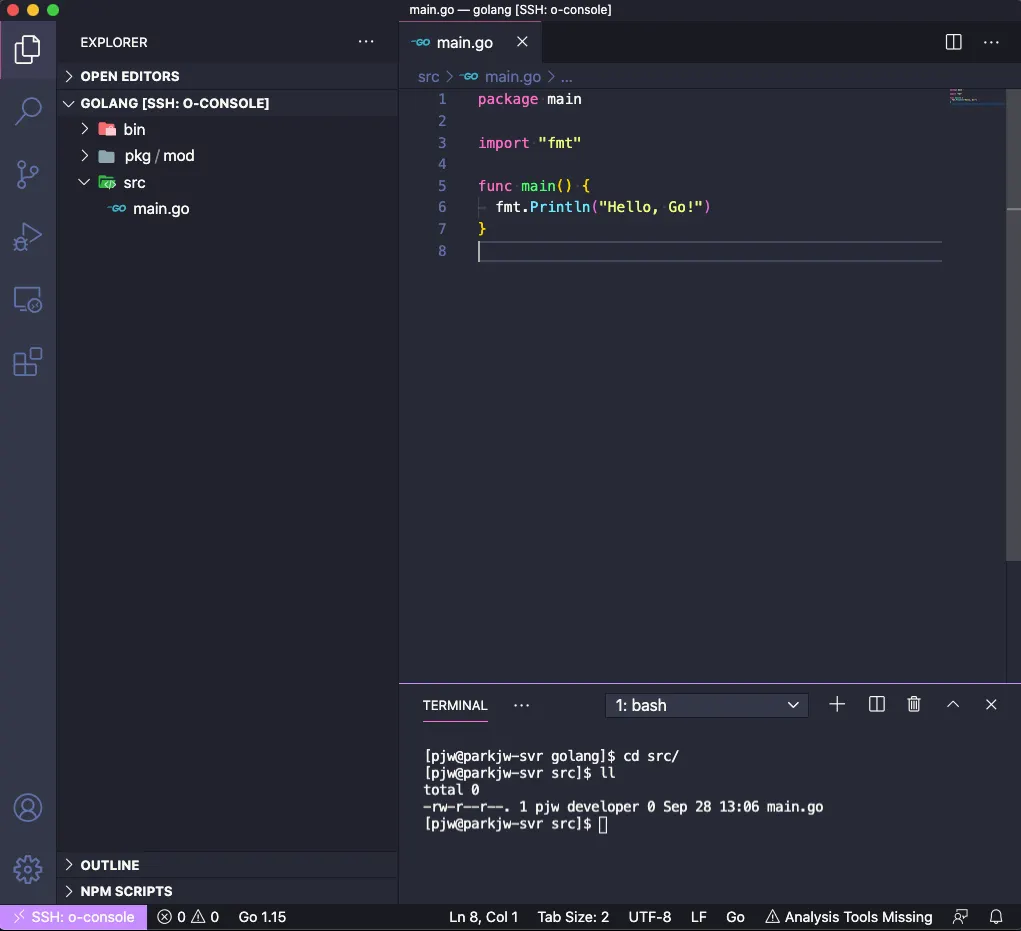Open the Explorer view in activity bar
1021x931 pixels.
(x=27, y=49)
